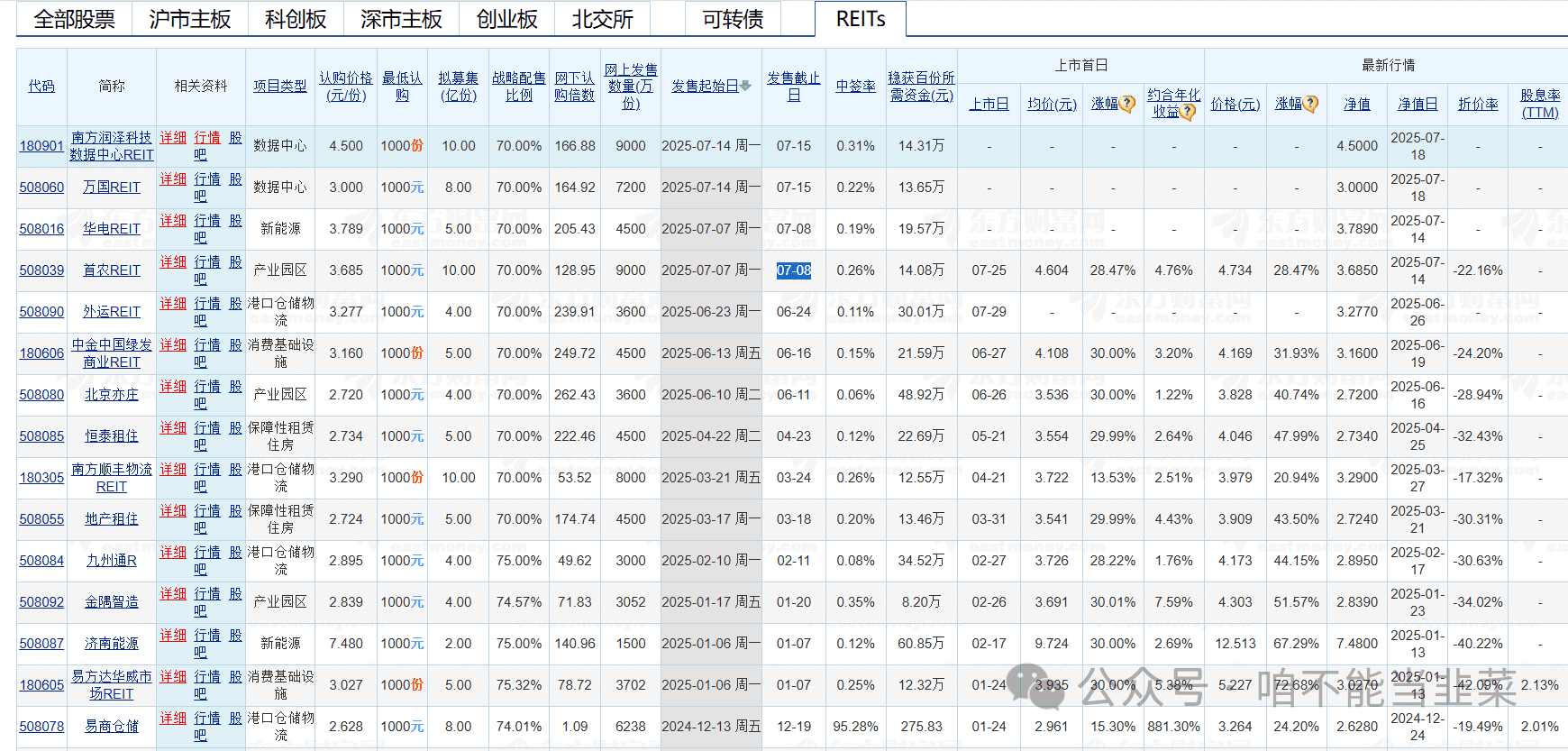Sort by 折价率 column header

click(1478, 105)
